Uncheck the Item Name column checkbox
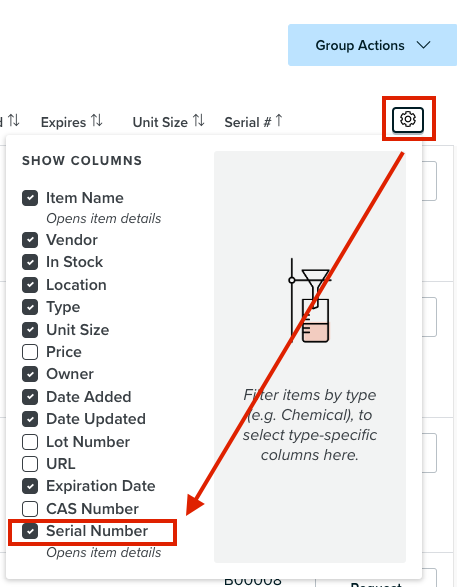This screenshot has width=457, height=587. tap(30, 198)
